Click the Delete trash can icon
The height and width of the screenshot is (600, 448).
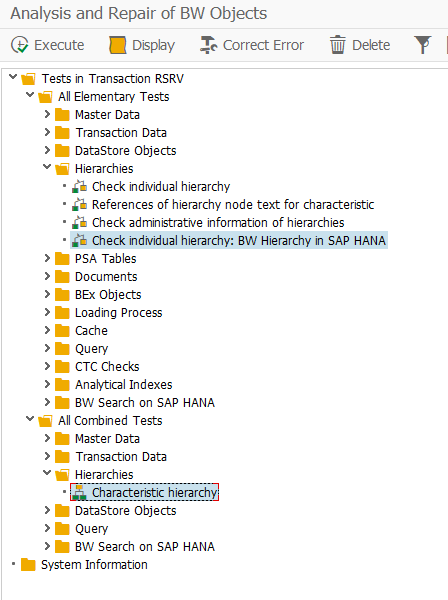(337, 45)
